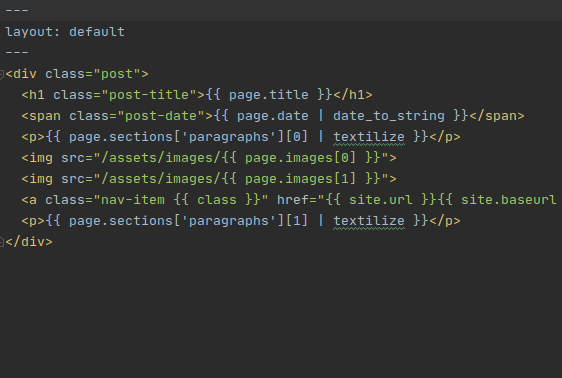Click the underlined textilize in first paragraph

pos(369,137)
